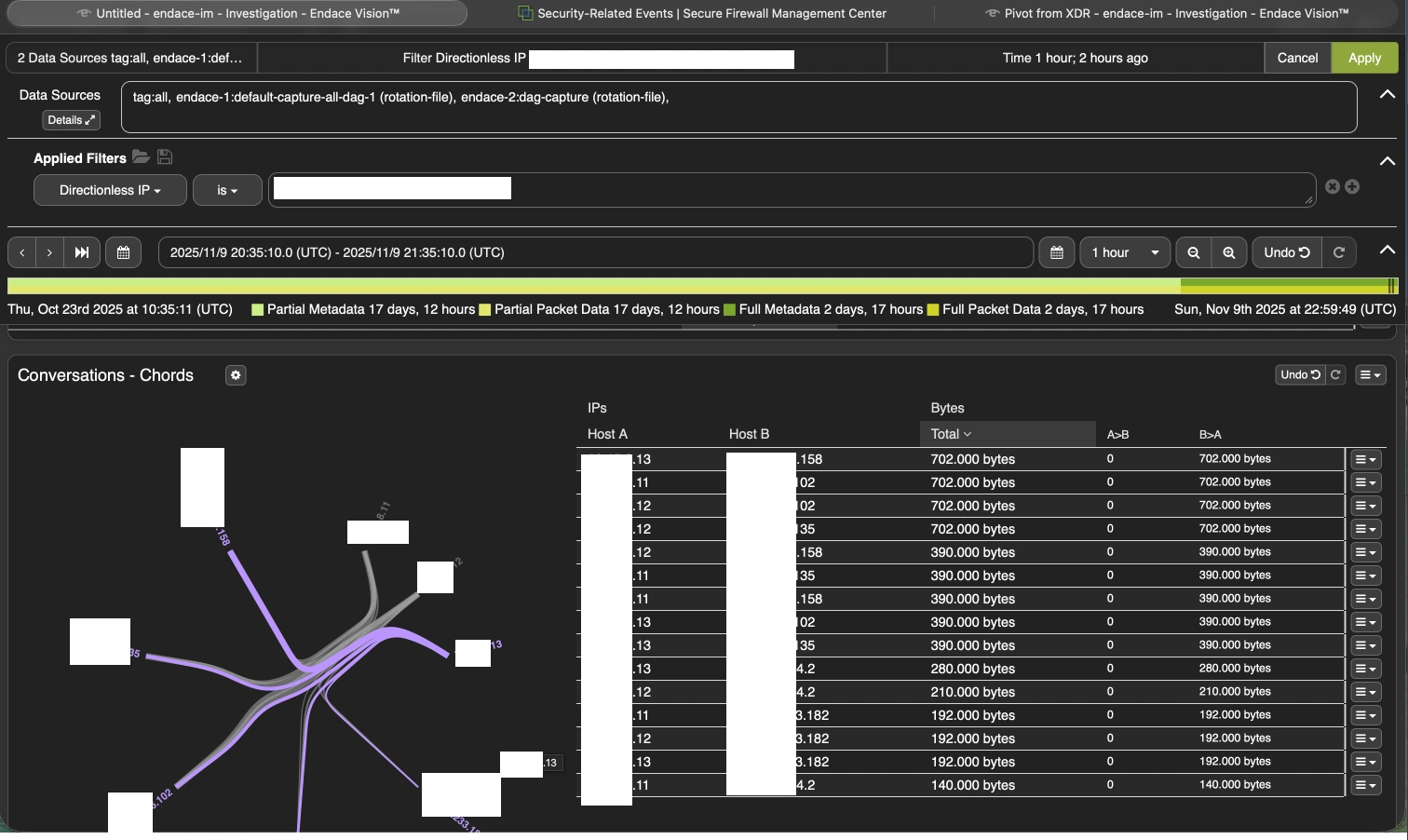Remove the Directionless IP filter row
Image resolution: width=1408 pixels, height=840 pixels.
click(x=1332, y=186)
